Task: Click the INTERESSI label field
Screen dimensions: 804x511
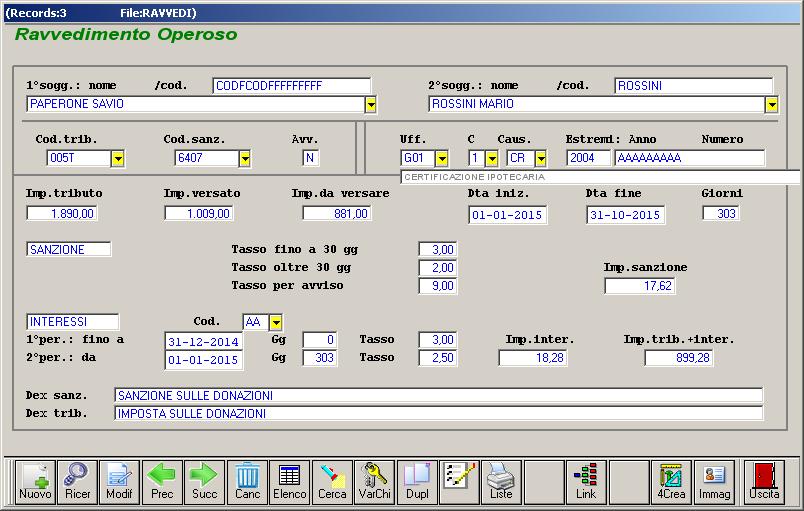Action: click(x=72, y=322)
